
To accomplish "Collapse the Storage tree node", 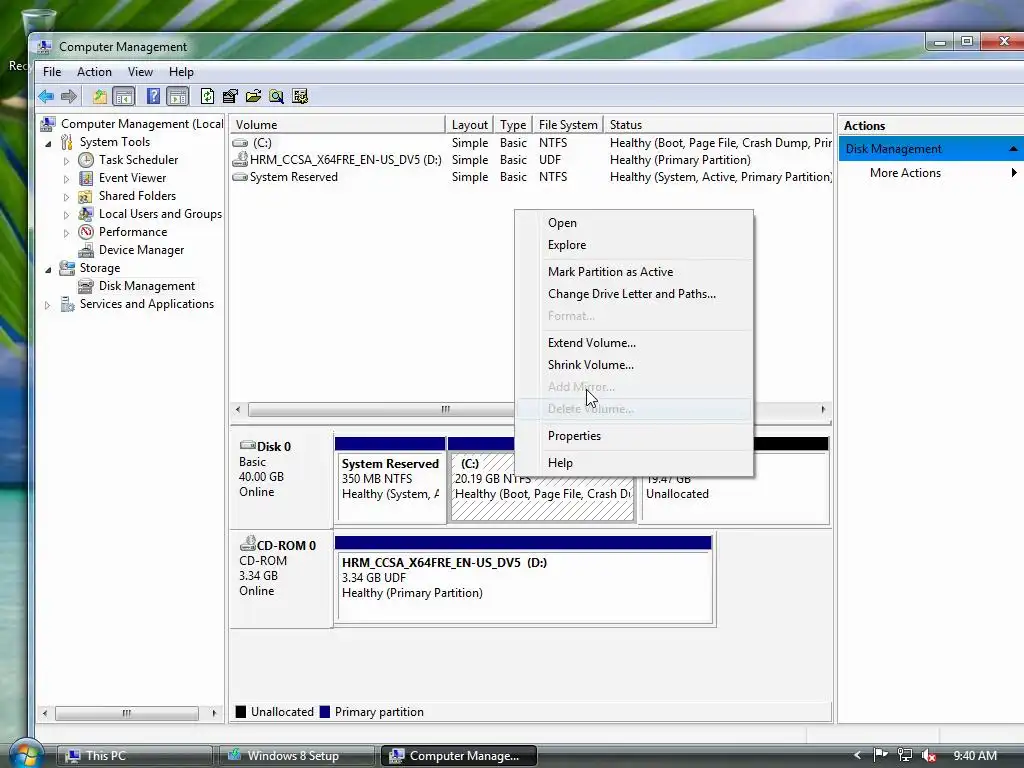I will tap(48, 269).
